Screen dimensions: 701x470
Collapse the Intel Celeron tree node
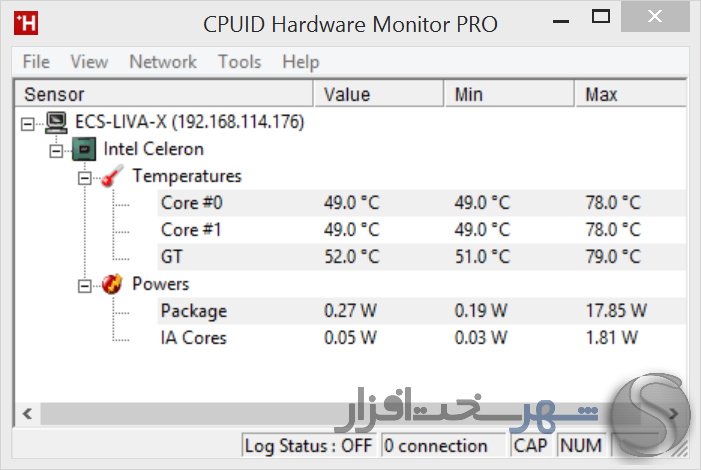tap(56, 151)
